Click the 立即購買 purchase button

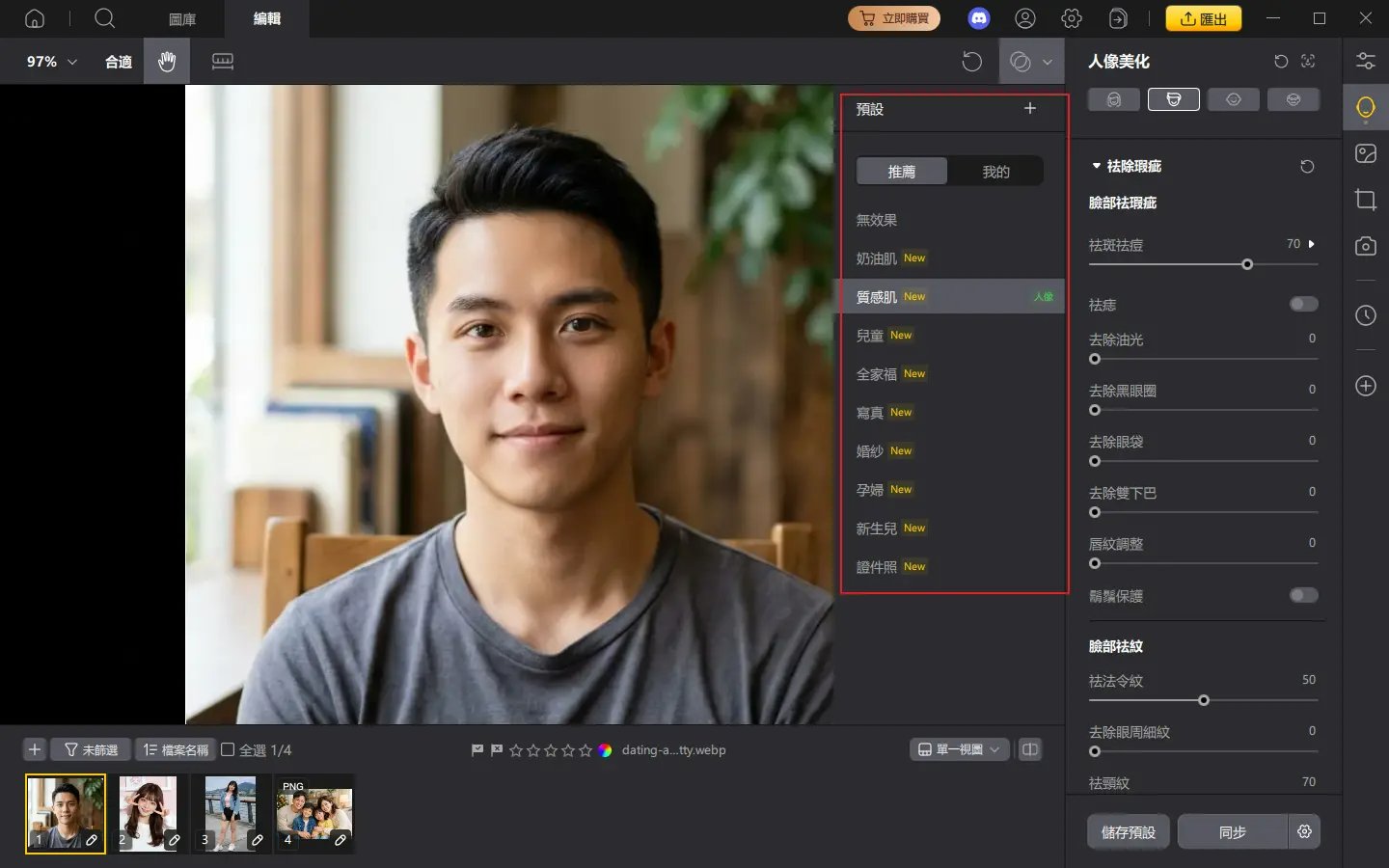[894, 17]
